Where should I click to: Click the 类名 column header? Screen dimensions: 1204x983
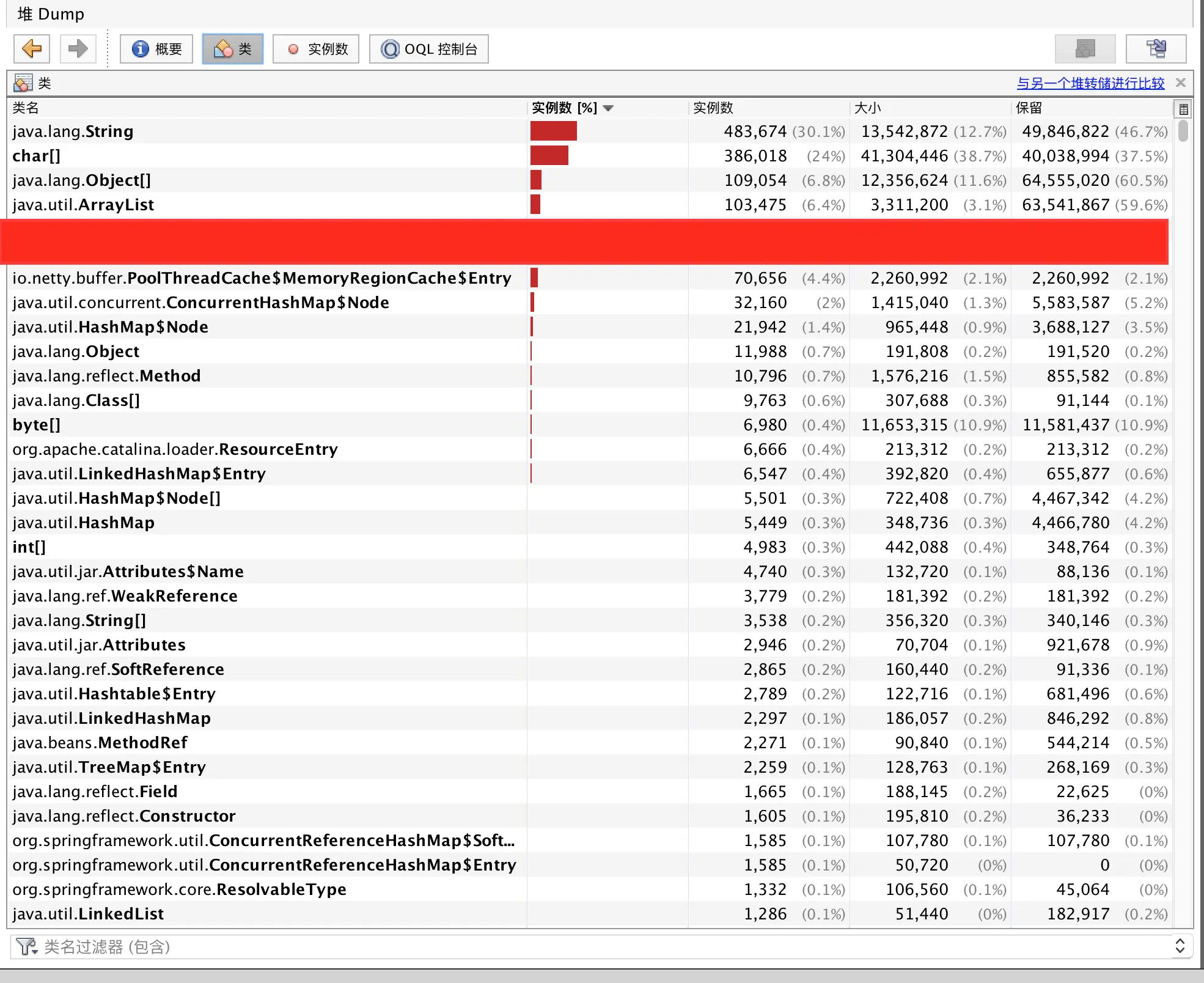click(26, 108)
